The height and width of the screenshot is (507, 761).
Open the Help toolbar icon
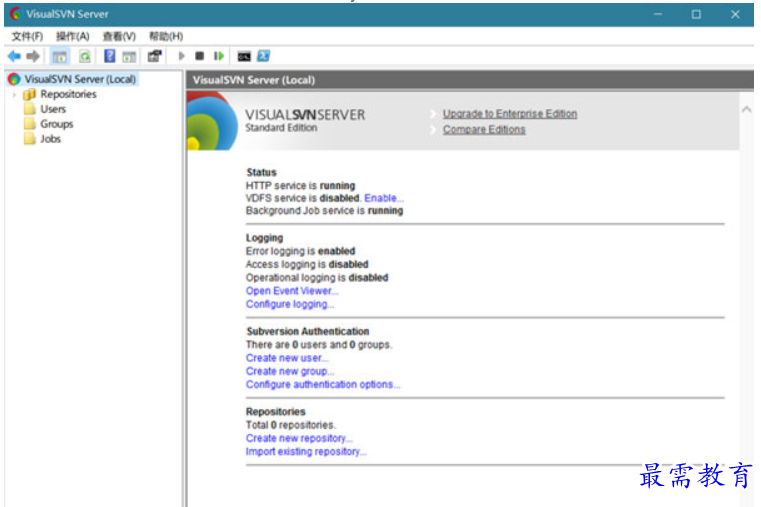coord(110,56)
